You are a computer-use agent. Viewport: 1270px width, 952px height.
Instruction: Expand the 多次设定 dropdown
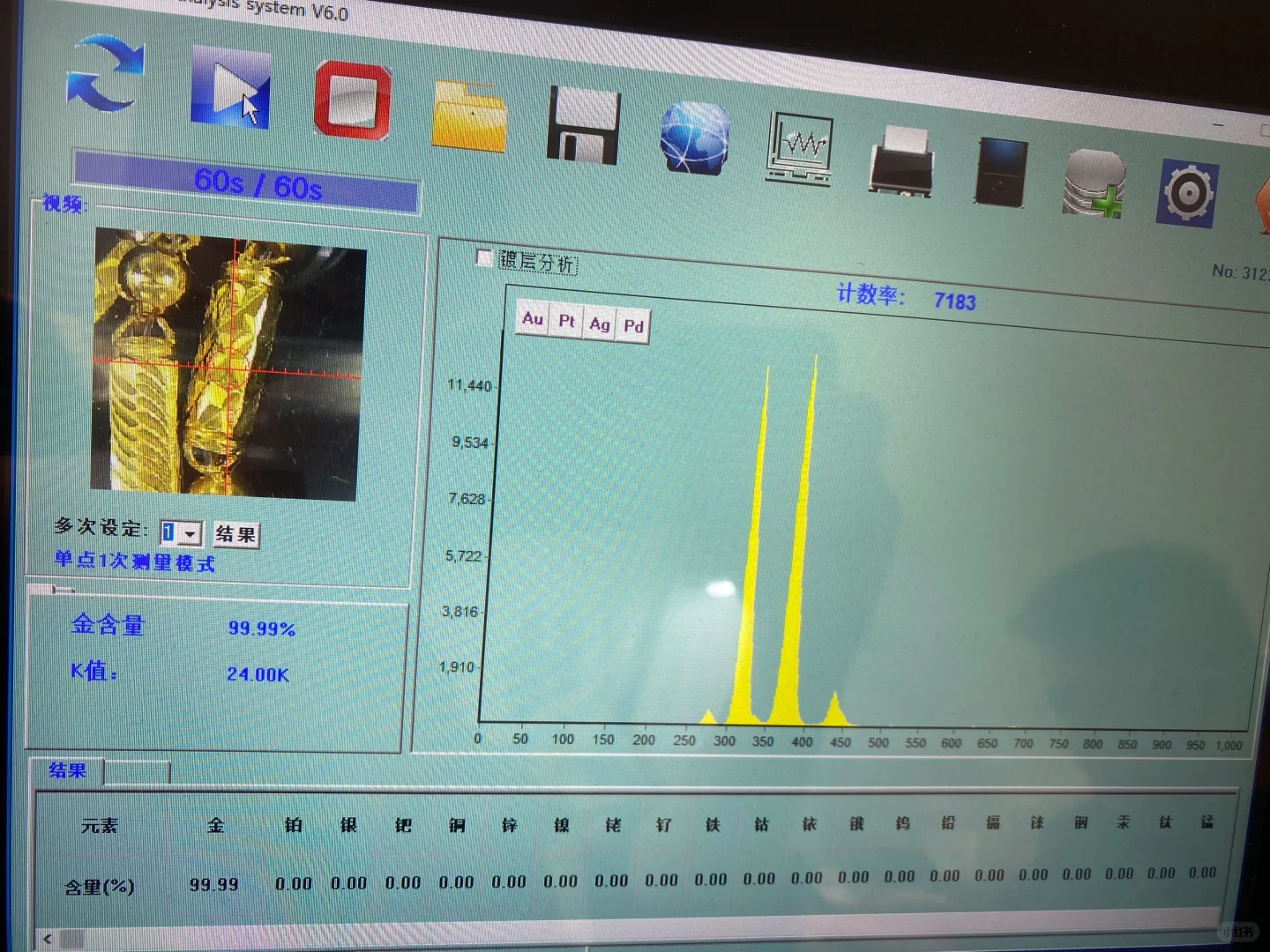pos(190,533)
